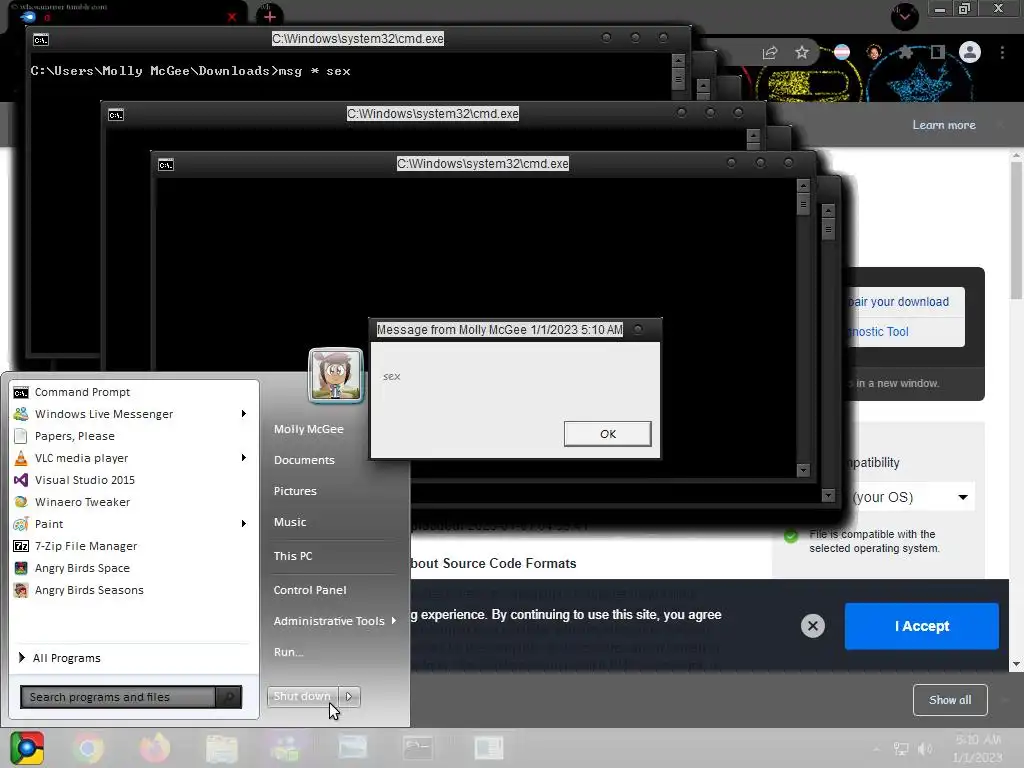Click the network icon in system tray

click(901, 749)
